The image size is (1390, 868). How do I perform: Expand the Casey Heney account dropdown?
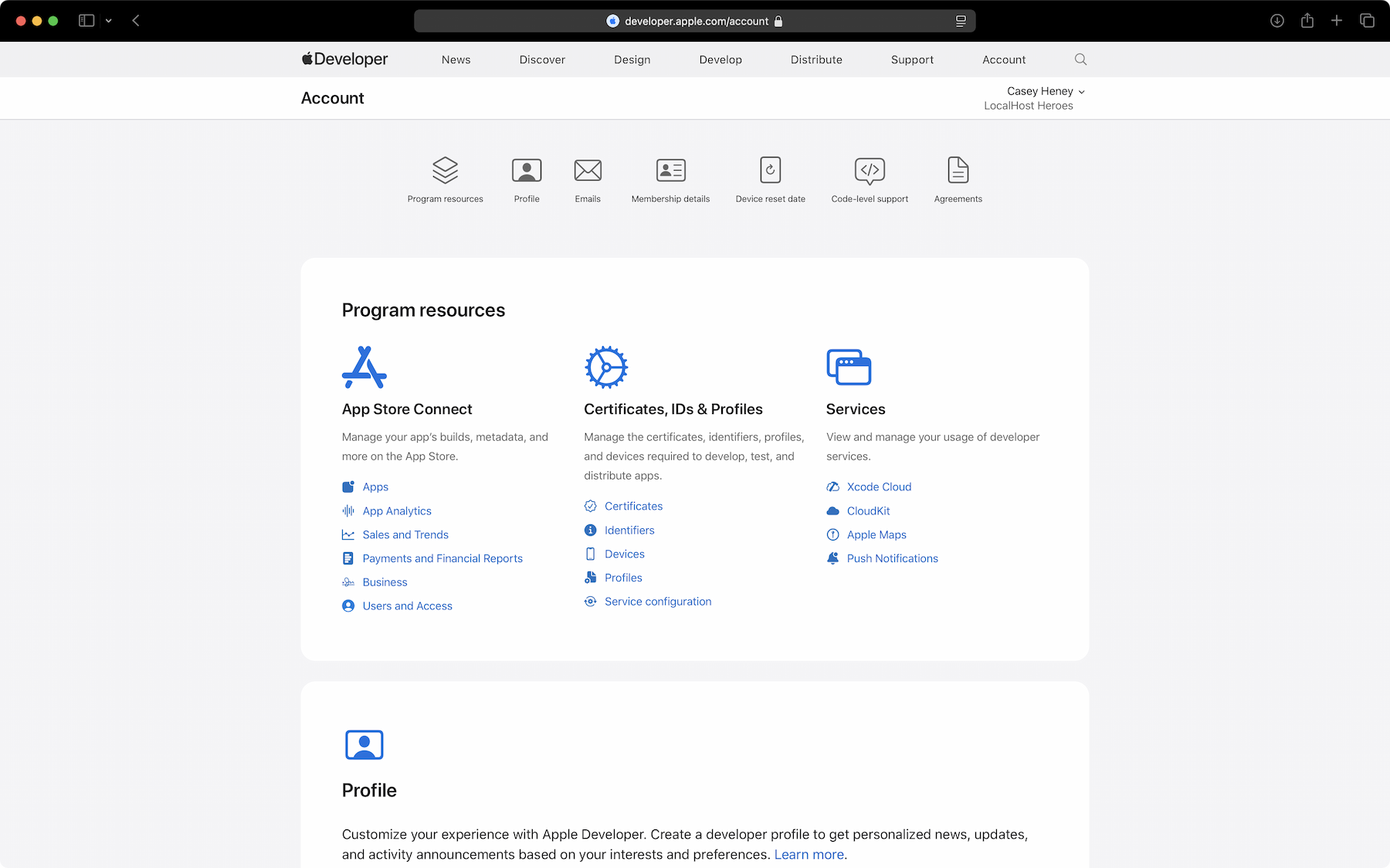click(1045, 91)
